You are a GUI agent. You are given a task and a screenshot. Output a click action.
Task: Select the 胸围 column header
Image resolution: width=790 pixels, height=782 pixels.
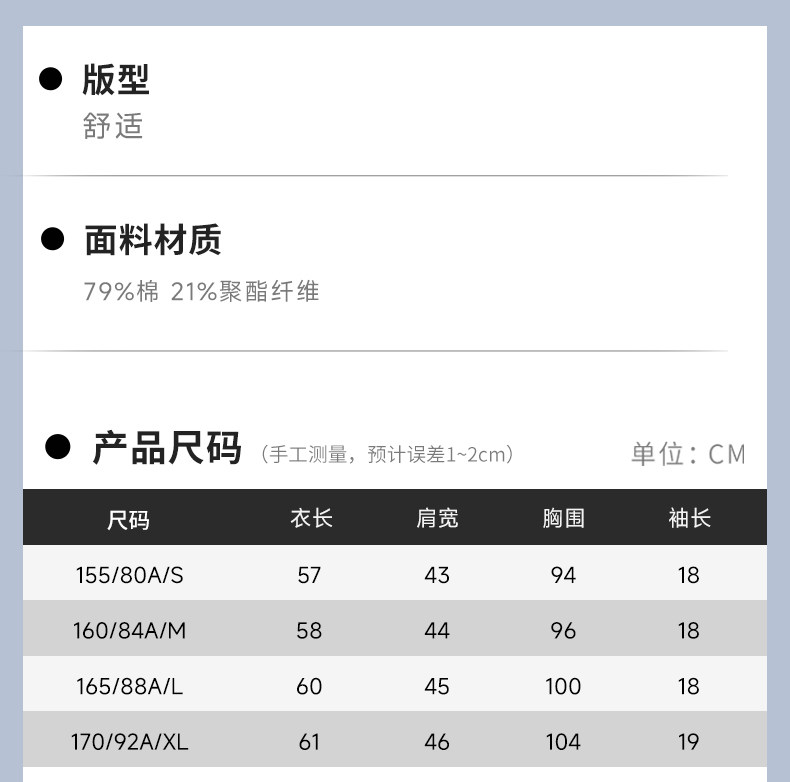pyautogui.click(x=563, y=518)
